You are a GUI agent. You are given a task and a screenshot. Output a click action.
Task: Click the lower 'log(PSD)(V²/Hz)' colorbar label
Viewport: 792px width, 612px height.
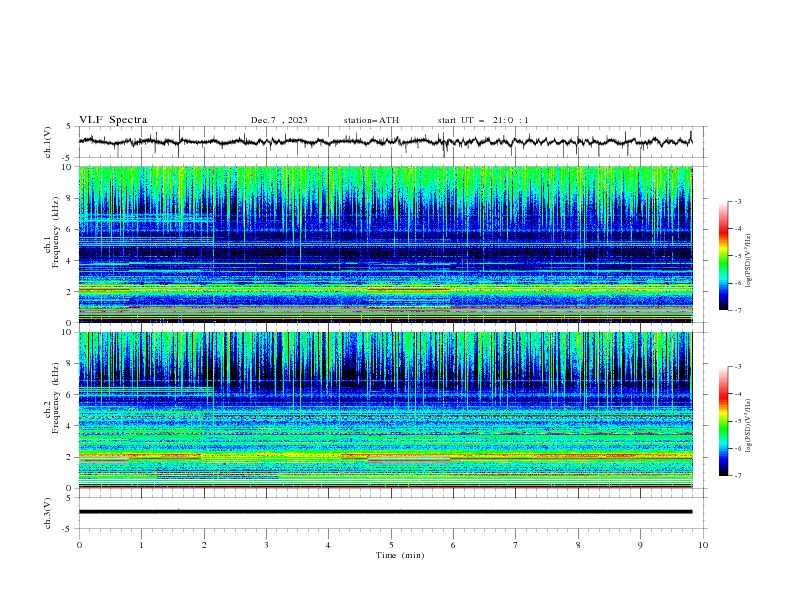[748, 425]
